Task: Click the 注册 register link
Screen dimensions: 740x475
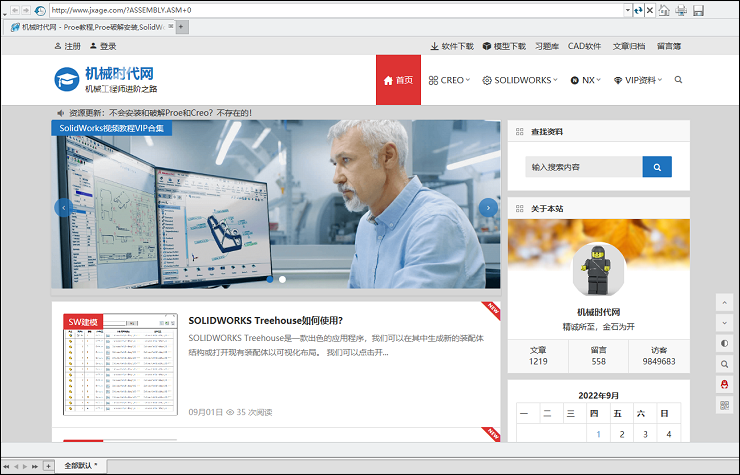Action: click(67, 46)
